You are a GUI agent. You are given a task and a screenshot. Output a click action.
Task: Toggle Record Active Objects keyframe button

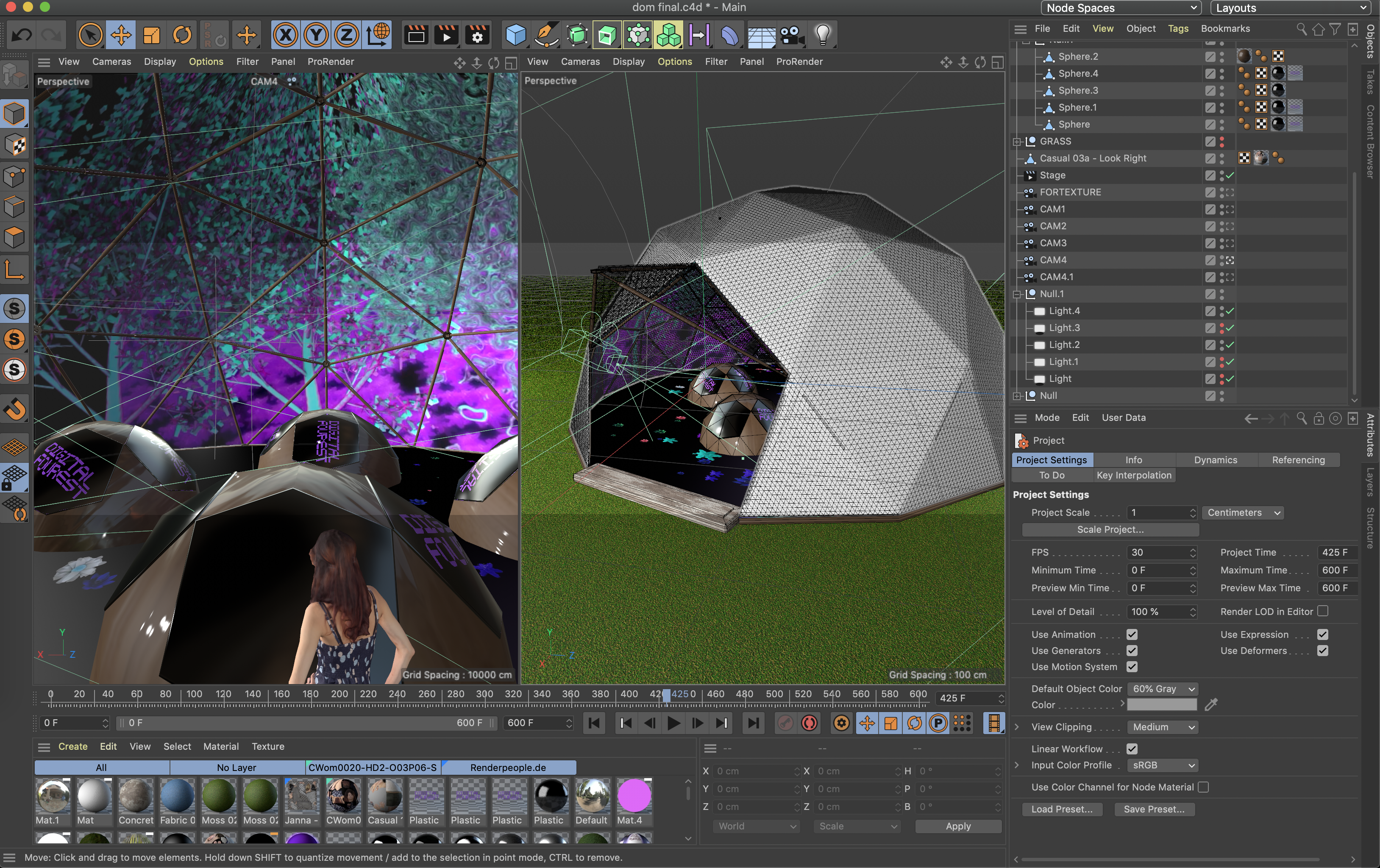[x=785, y=723]
